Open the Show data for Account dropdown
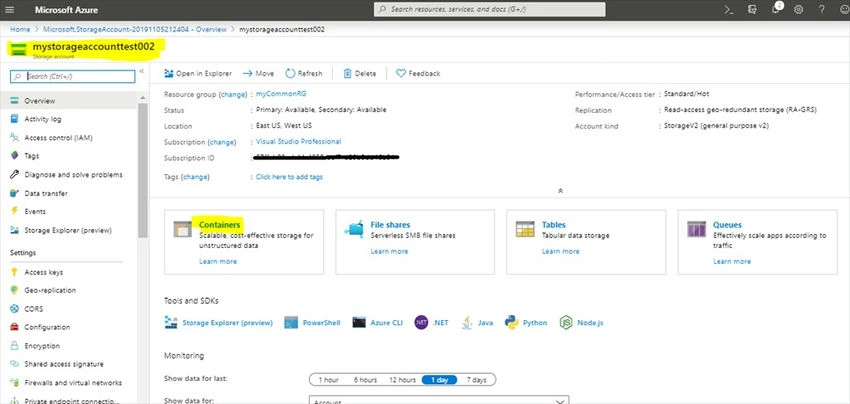Image resolution: width=850 pixels, height=404 pixels. (x=439, y=400)
